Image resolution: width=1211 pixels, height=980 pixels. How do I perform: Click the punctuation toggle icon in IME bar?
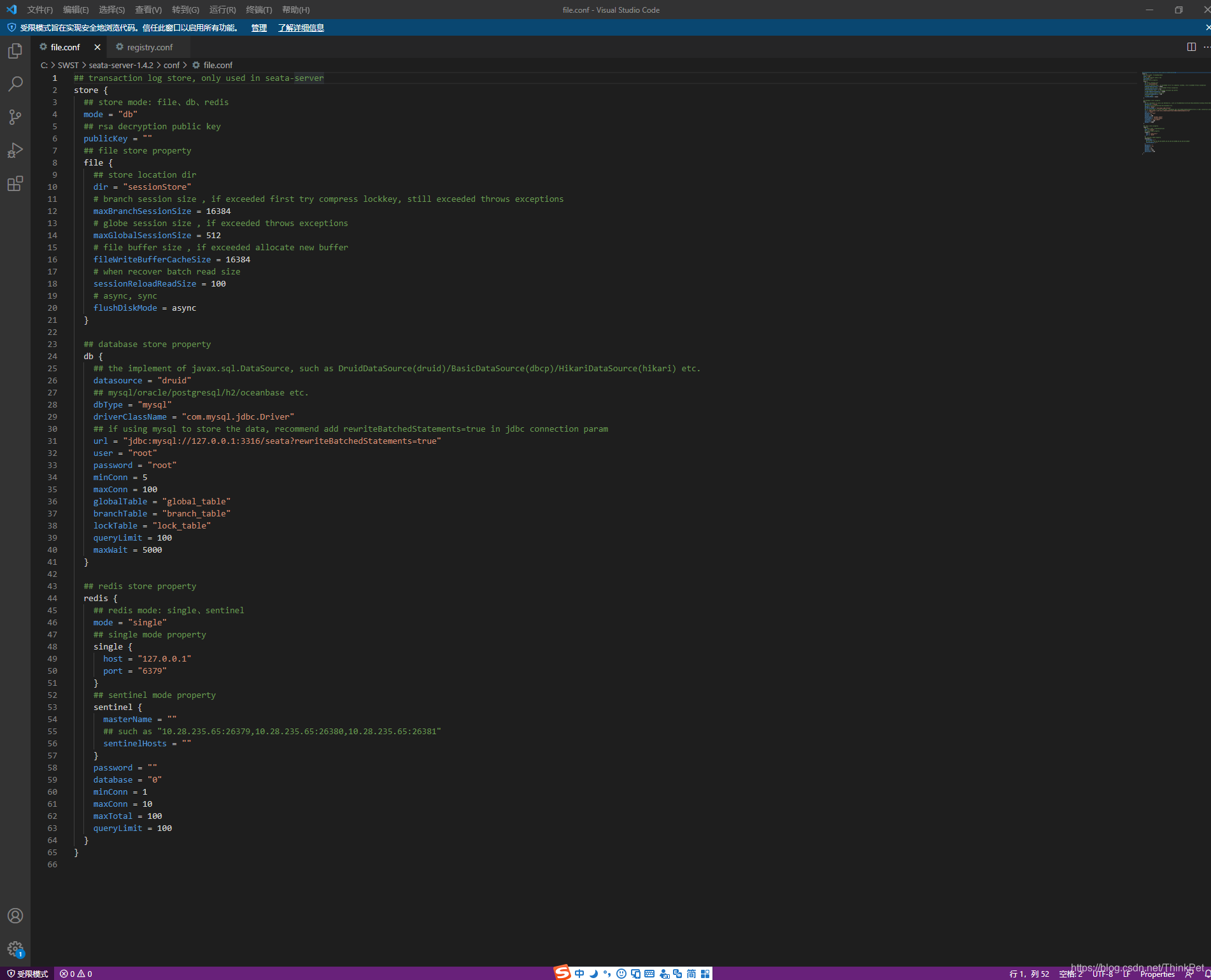pos(607,974)
